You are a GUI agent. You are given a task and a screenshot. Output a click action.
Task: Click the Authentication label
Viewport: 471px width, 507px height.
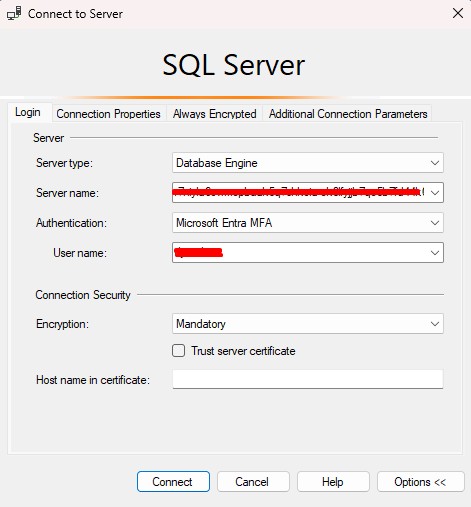71,223
